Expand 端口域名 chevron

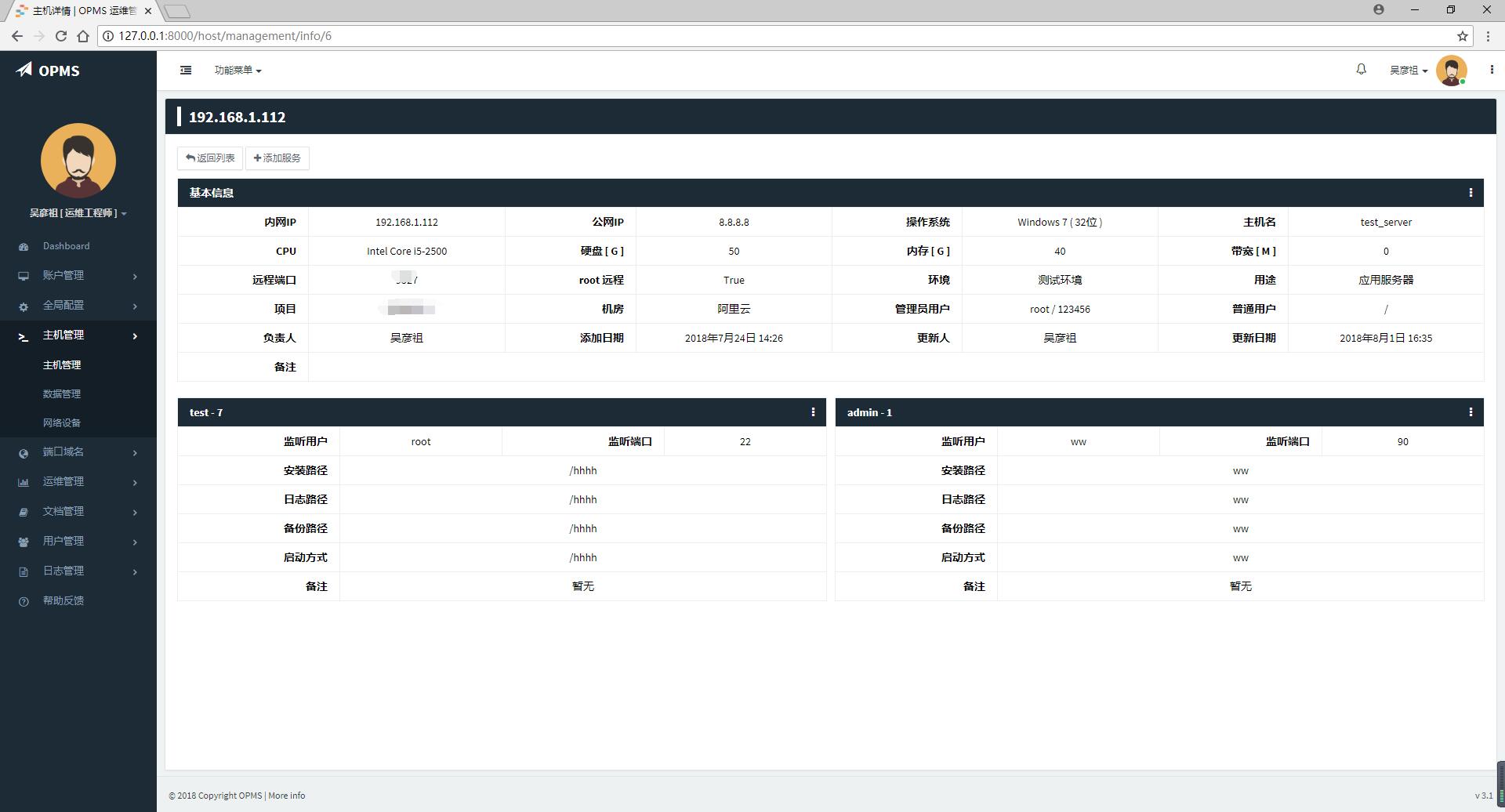(135, 453)
